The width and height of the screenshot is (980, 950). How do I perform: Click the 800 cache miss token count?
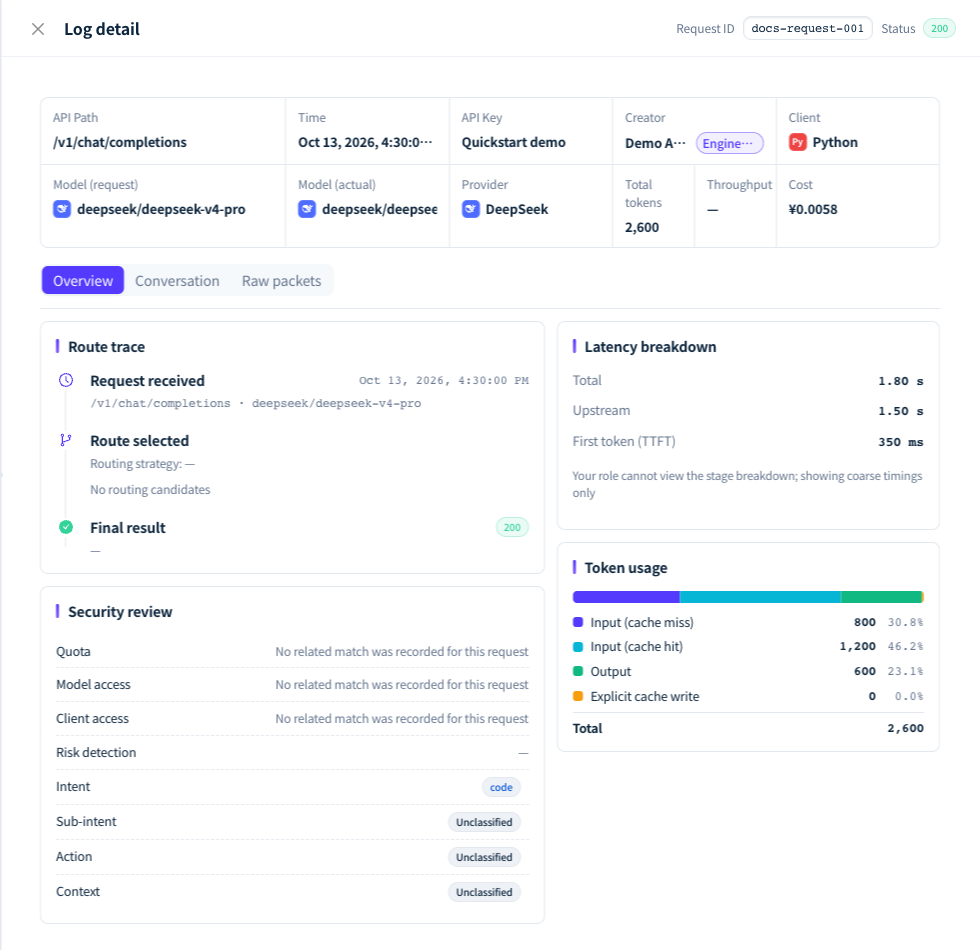coord(864,622)
